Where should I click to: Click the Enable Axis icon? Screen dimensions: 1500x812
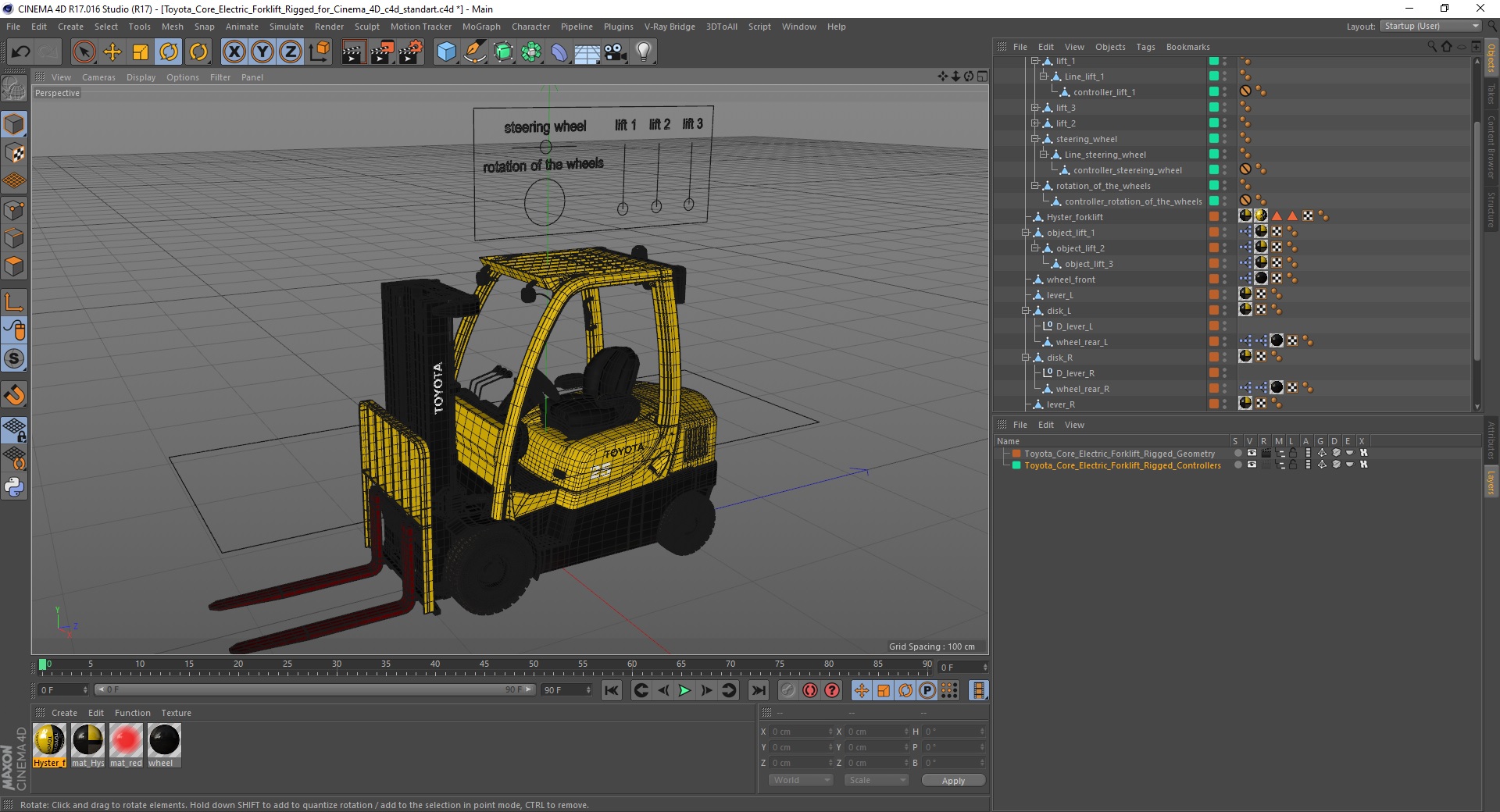point(14,302)
